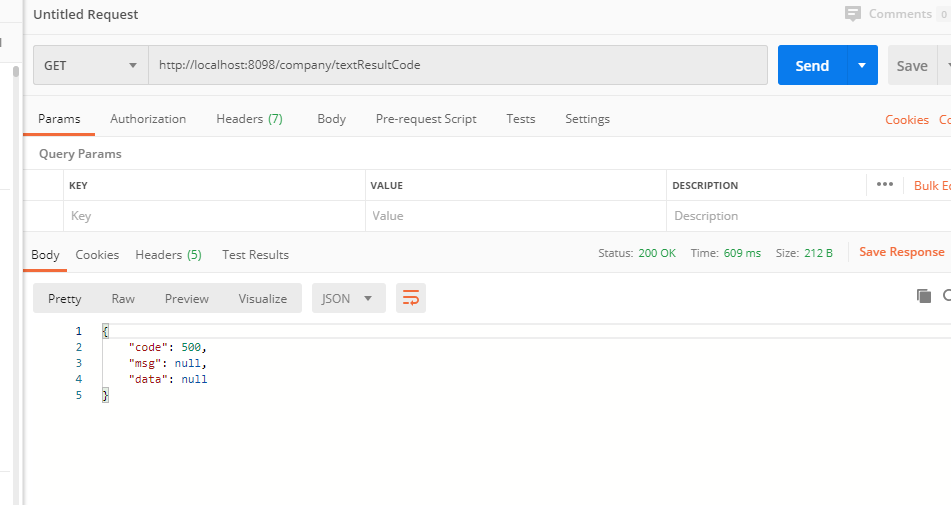951x505 pixels.
Task: Click the "data": null line
Action: point(167,379)
